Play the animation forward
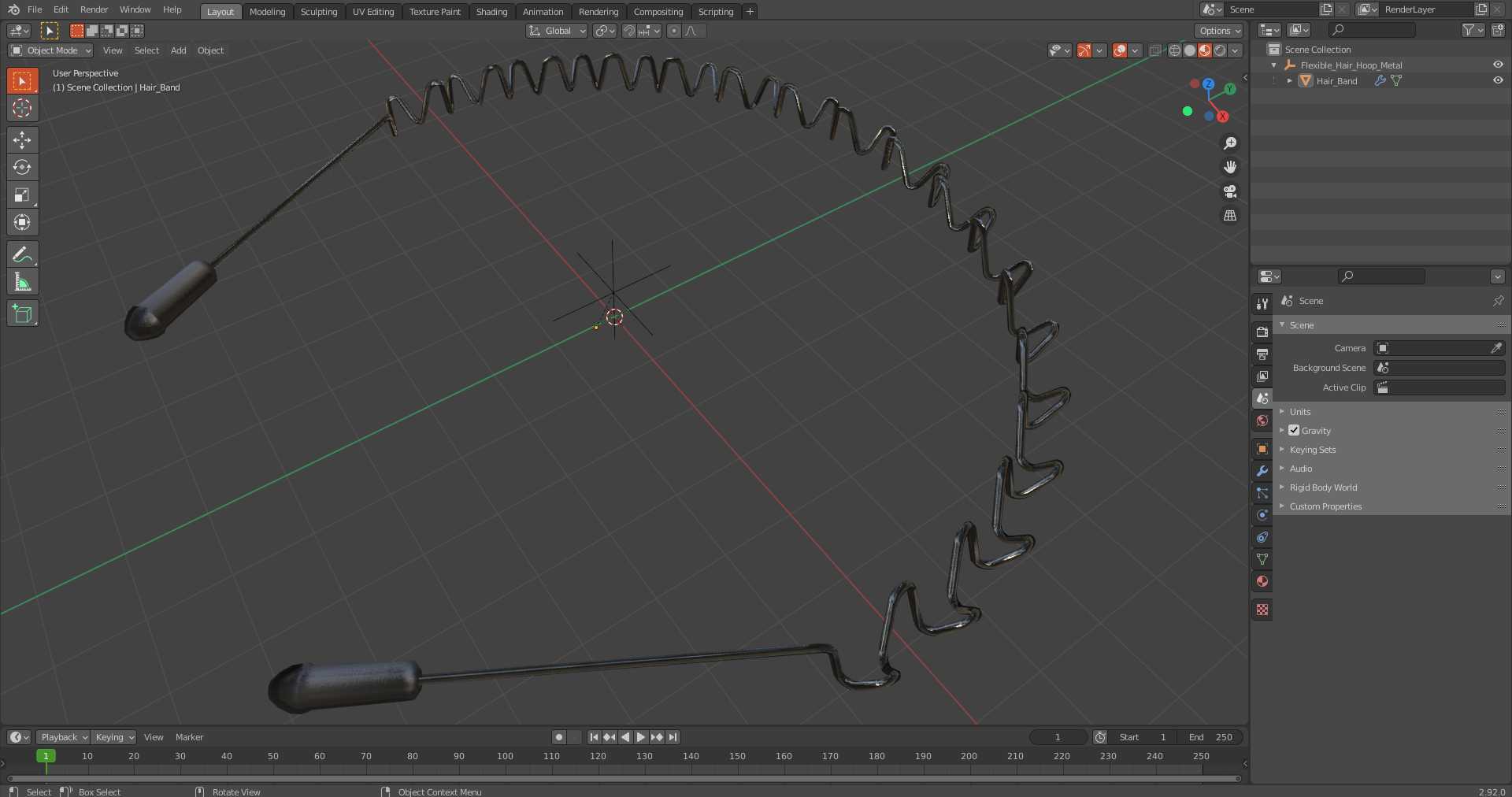 [641, 737]
